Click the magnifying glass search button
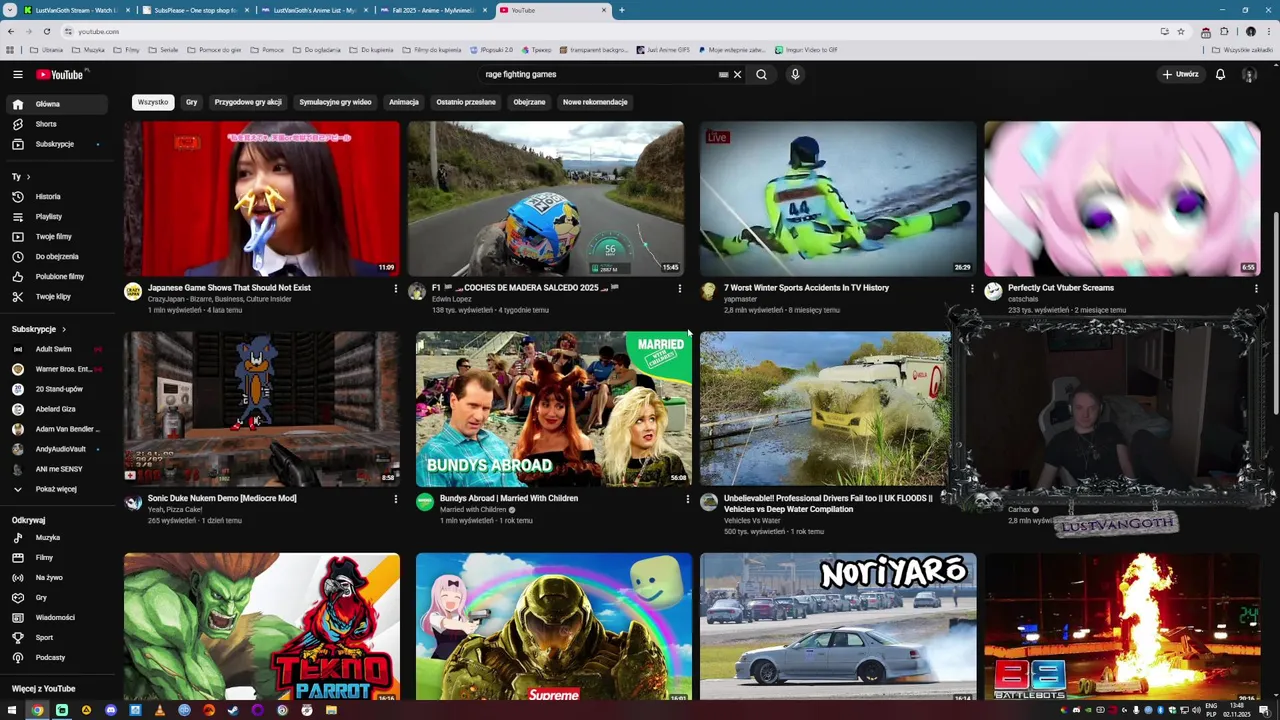Image resolution: width=1280 pixels, height=720 pixels. pos(761,74)
